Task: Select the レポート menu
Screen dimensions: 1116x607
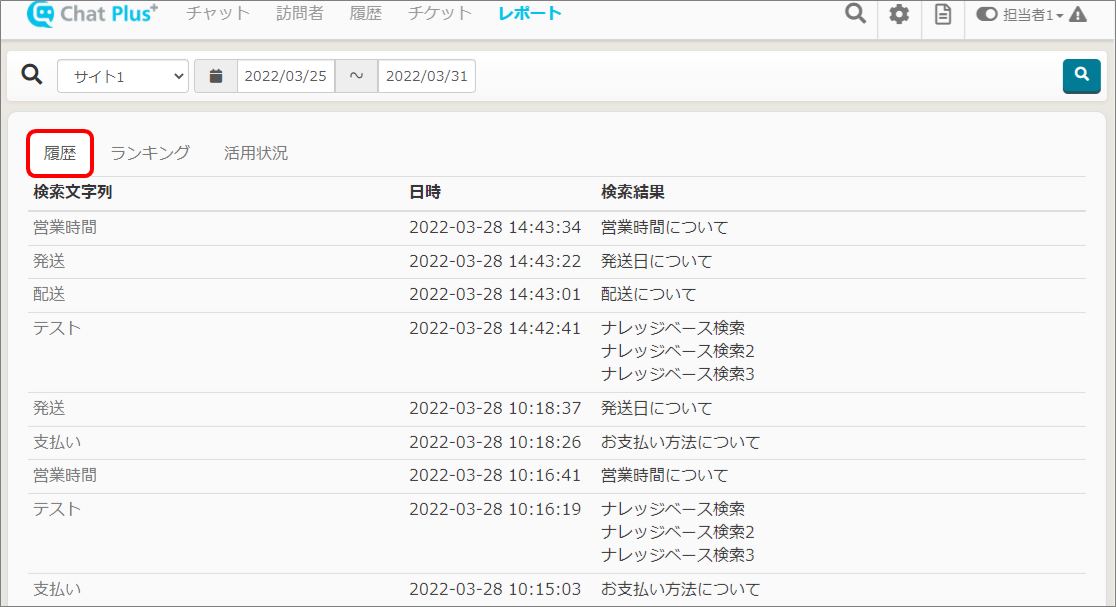Action: tap(530, 14)
